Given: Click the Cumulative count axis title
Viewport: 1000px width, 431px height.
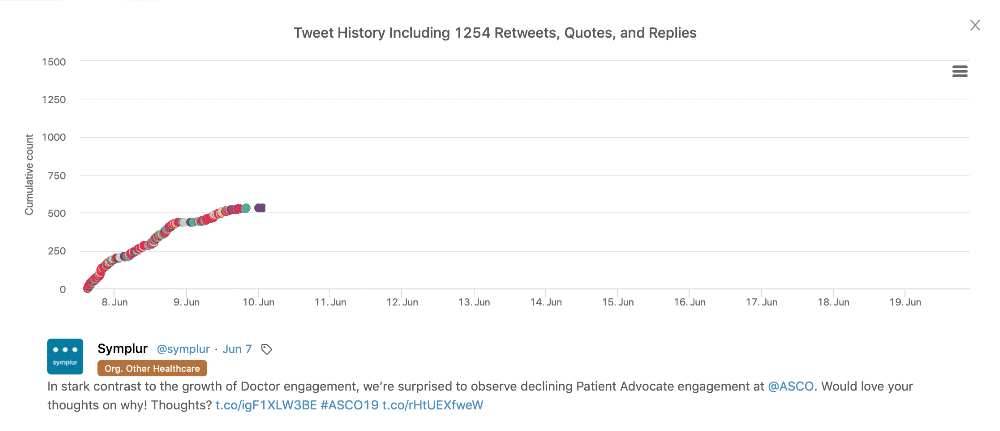Looking at the screenshot, I should pos(29,175).
